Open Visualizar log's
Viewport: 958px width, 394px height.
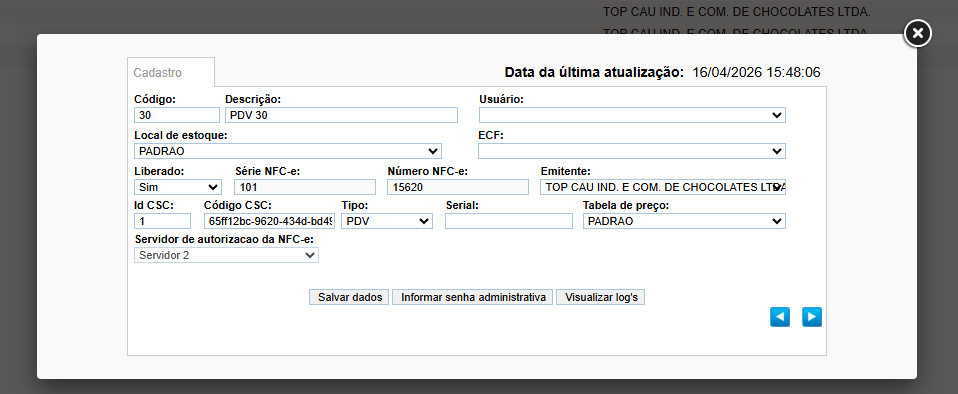coord(601,297)
